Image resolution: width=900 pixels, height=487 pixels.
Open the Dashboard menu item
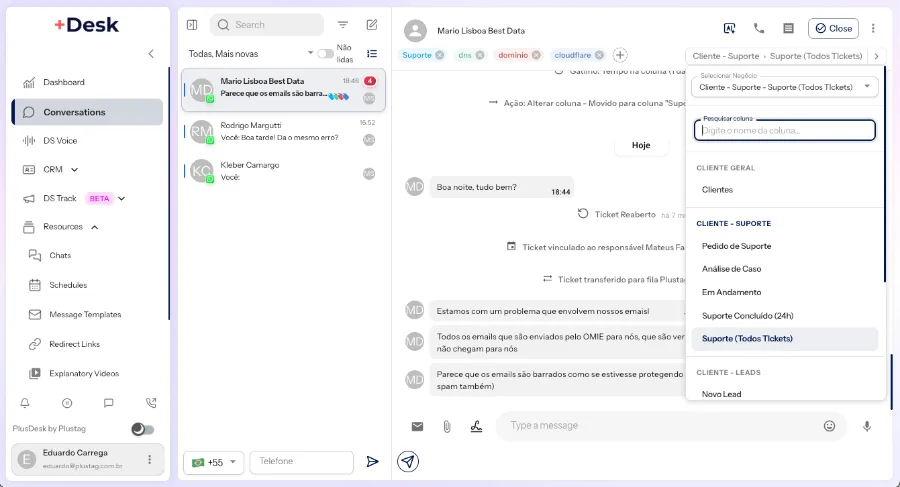(64, 82)
